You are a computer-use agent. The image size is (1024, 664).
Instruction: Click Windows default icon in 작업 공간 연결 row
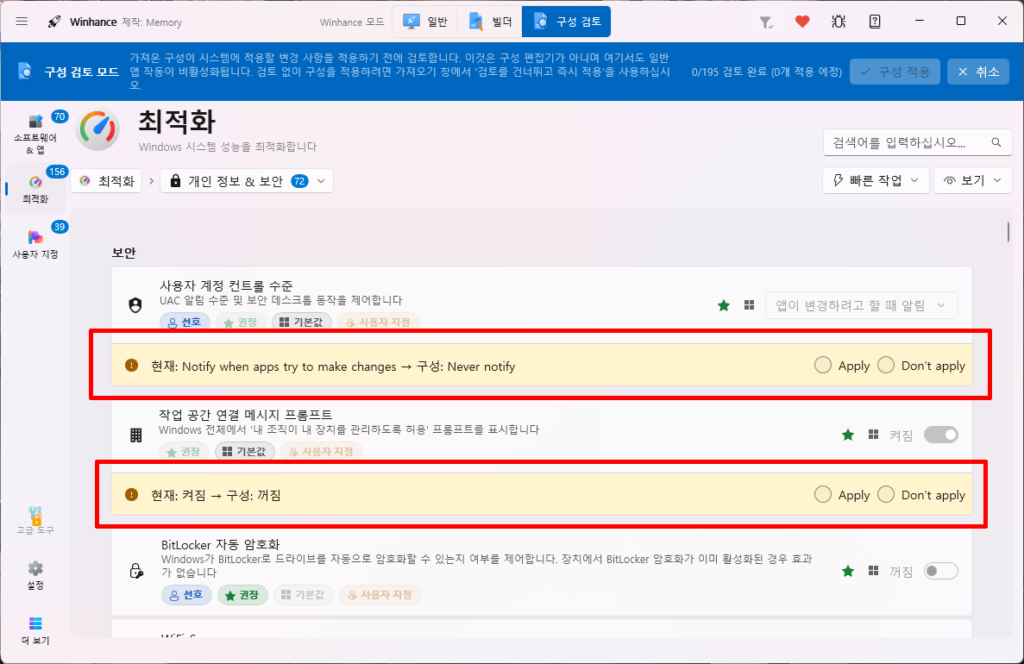coord(873,434)
